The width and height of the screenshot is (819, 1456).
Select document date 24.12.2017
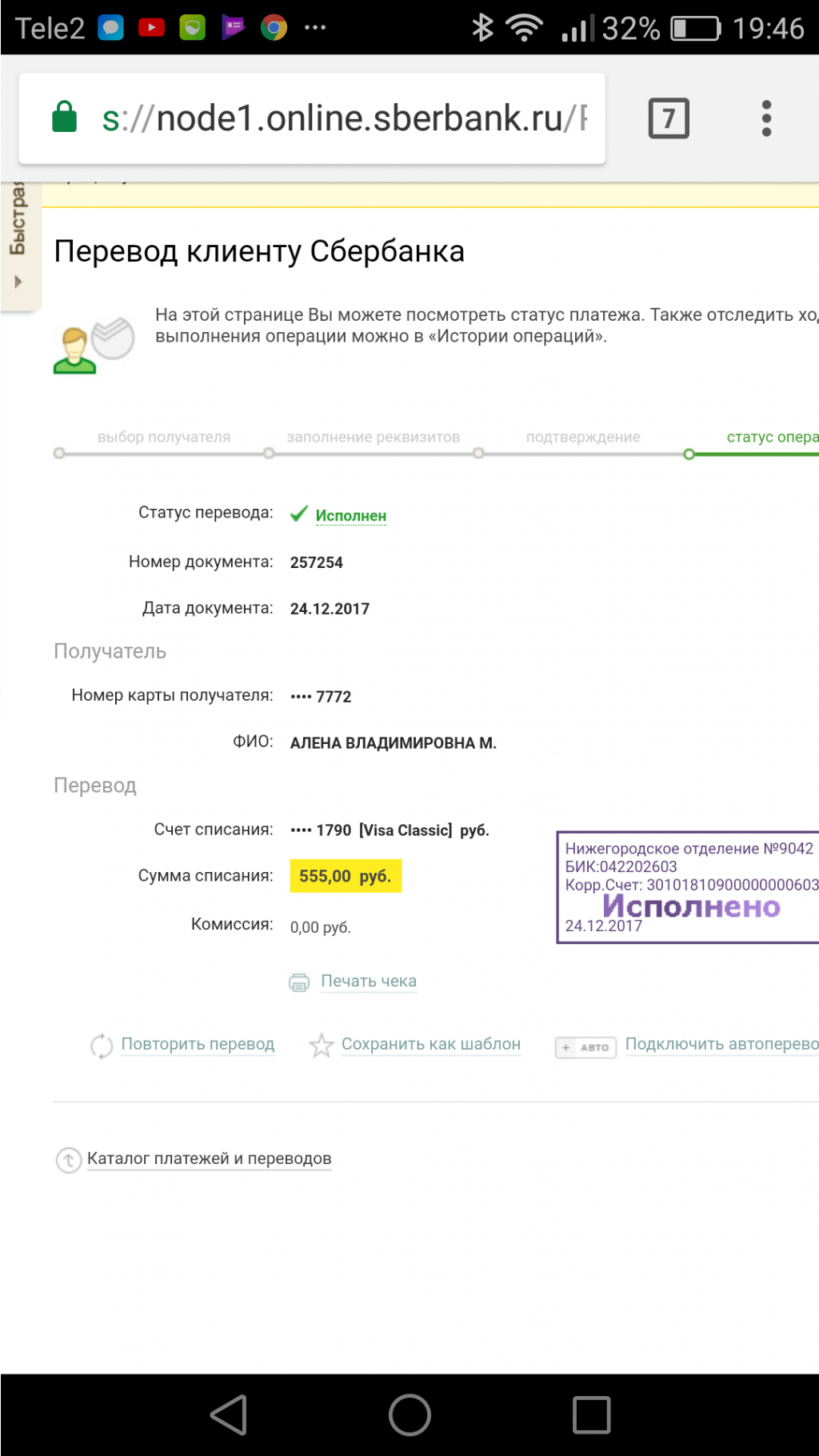pyautogui.click(x=330, y=609)
